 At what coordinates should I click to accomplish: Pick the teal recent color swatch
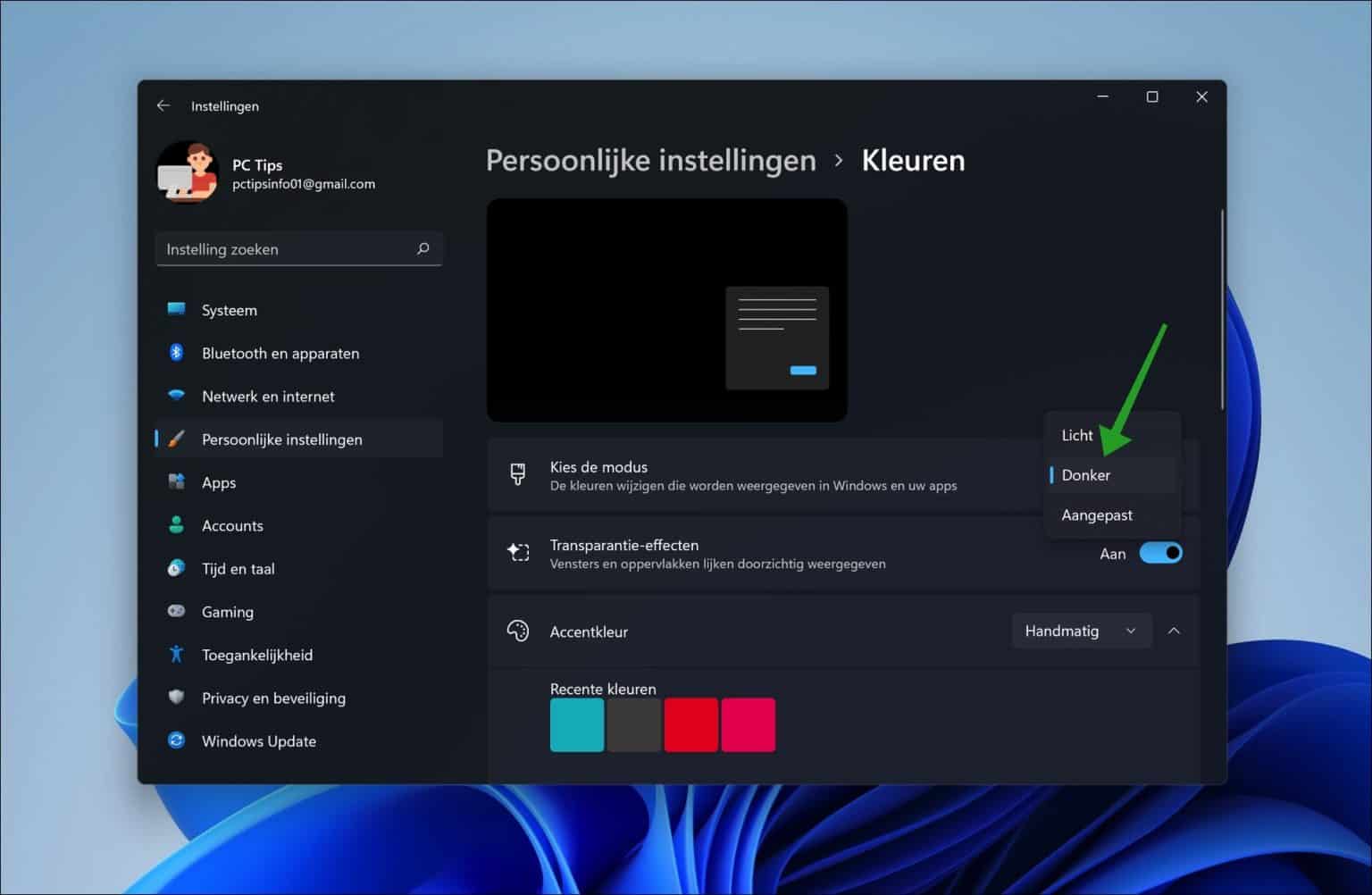pyautogui.click(x=576, y=724)
